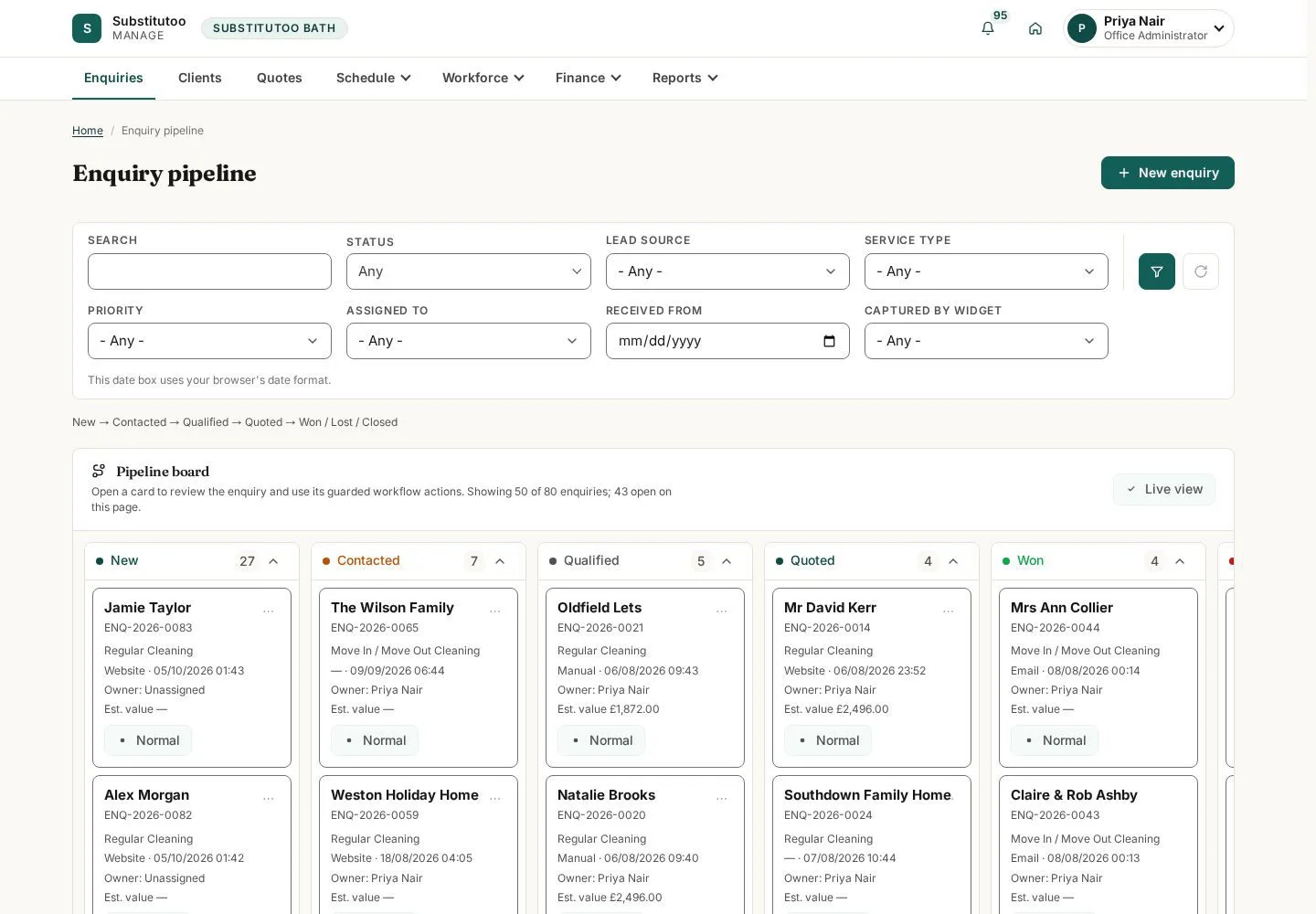
Task: Open the Finance menu
Action: (x=589, y=78)
